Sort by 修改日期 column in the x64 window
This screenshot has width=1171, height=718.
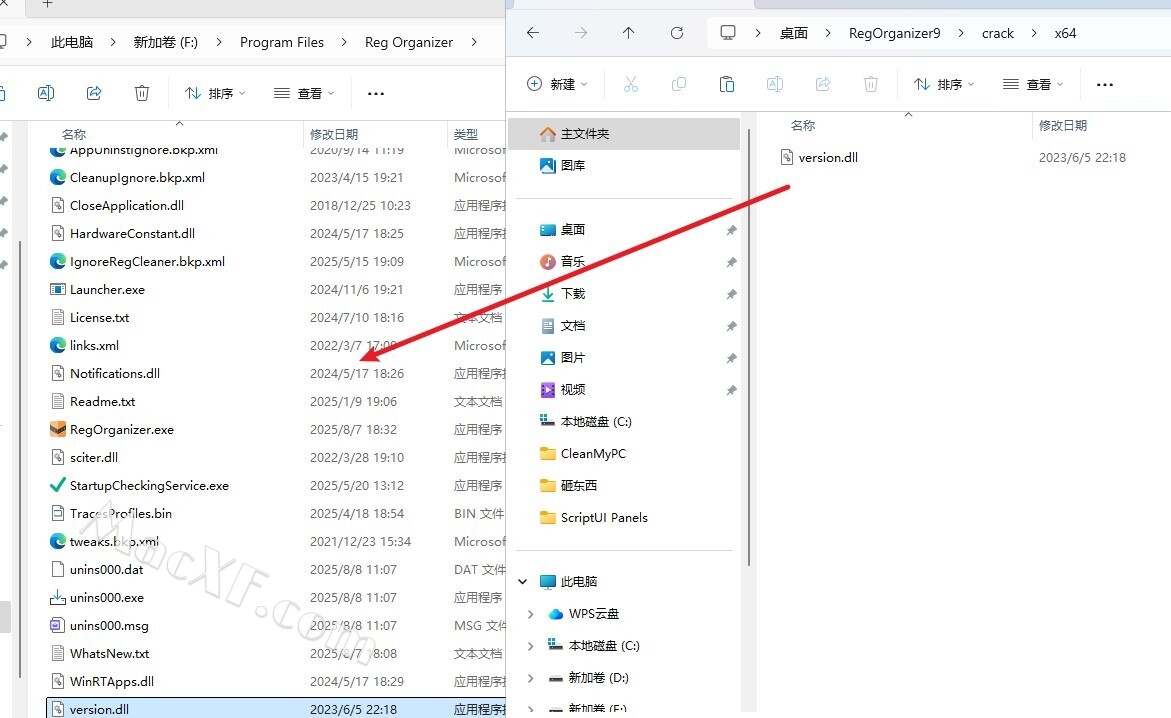pos(1063,126)
